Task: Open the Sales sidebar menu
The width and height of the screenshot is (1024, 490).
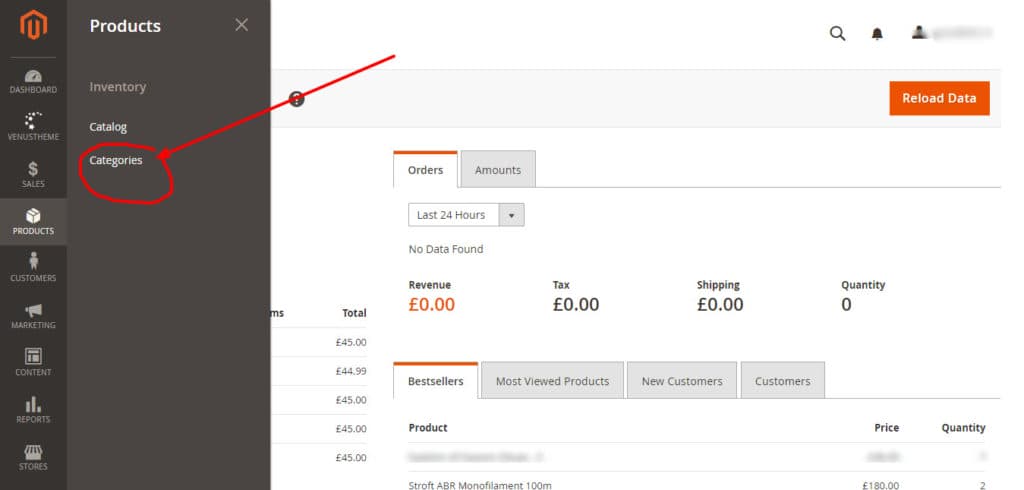Action: [33, 174]
